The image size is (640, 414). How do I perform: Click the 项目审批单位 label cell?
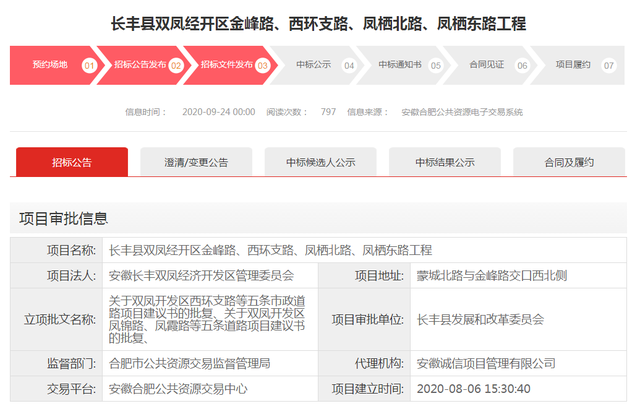pyautogui.click(x=364, y=319)
